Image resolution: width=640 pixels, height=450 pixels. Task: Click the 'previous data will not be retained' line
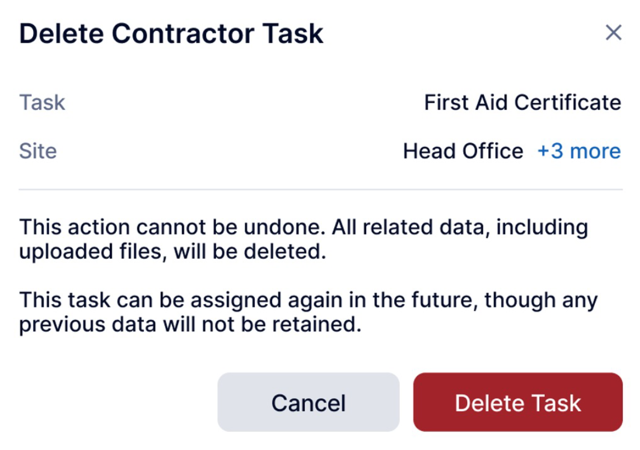pos(189,326)
